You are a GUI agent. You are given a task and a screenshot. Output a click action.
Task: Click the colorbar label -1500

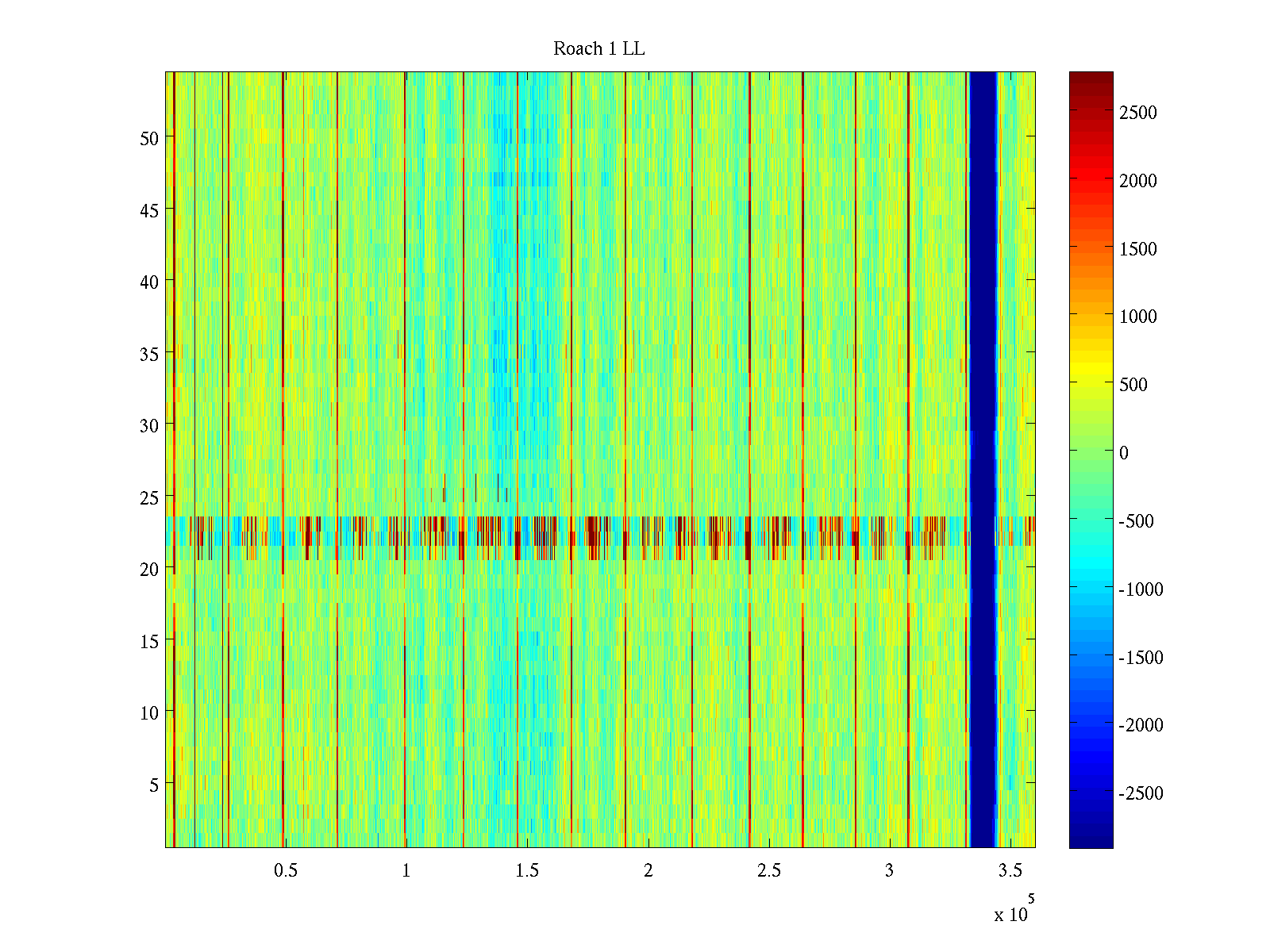pos(1141,658)
